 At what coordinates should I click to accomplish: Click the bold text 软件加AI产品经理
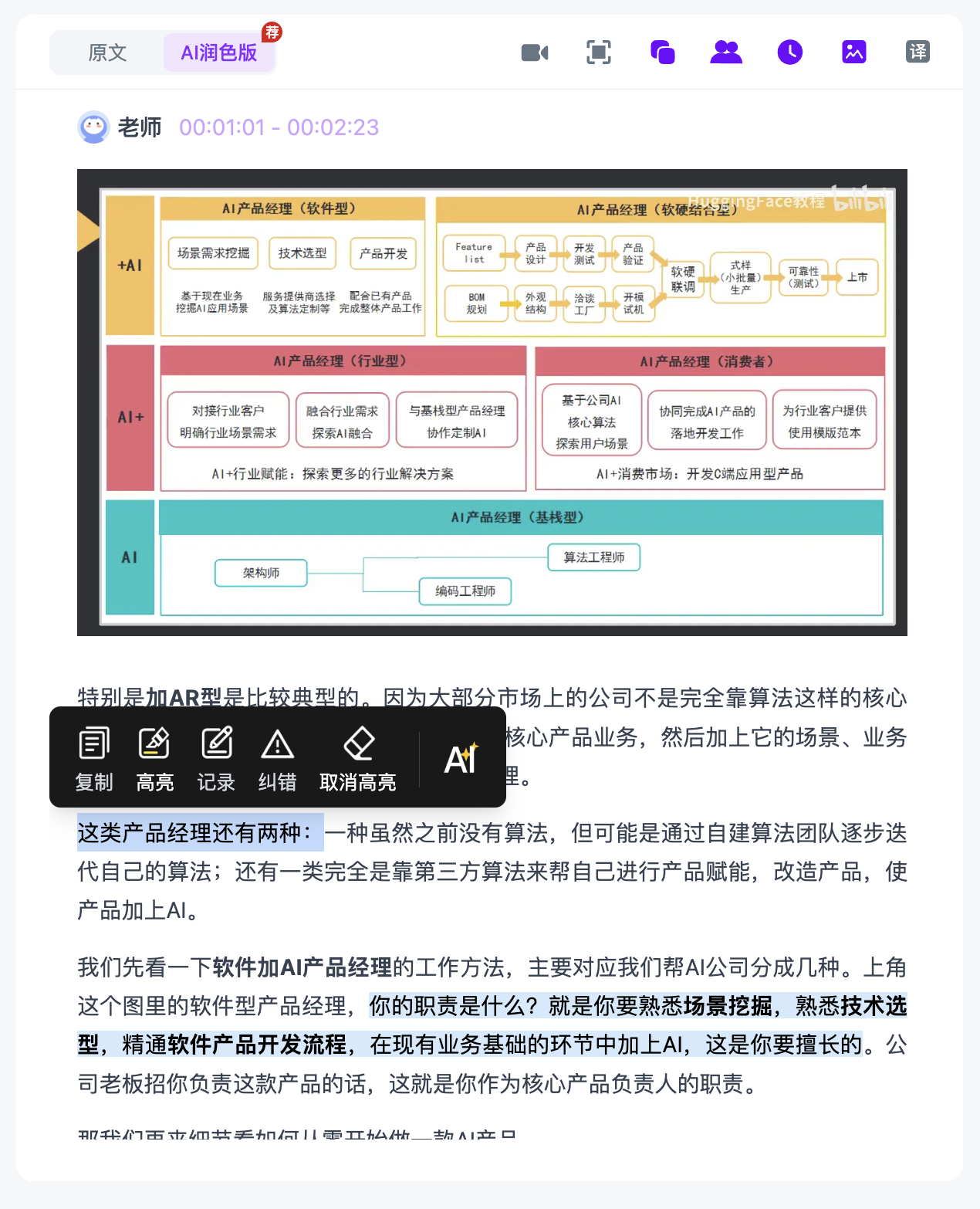pyautogui.click(x=302, y=967)
